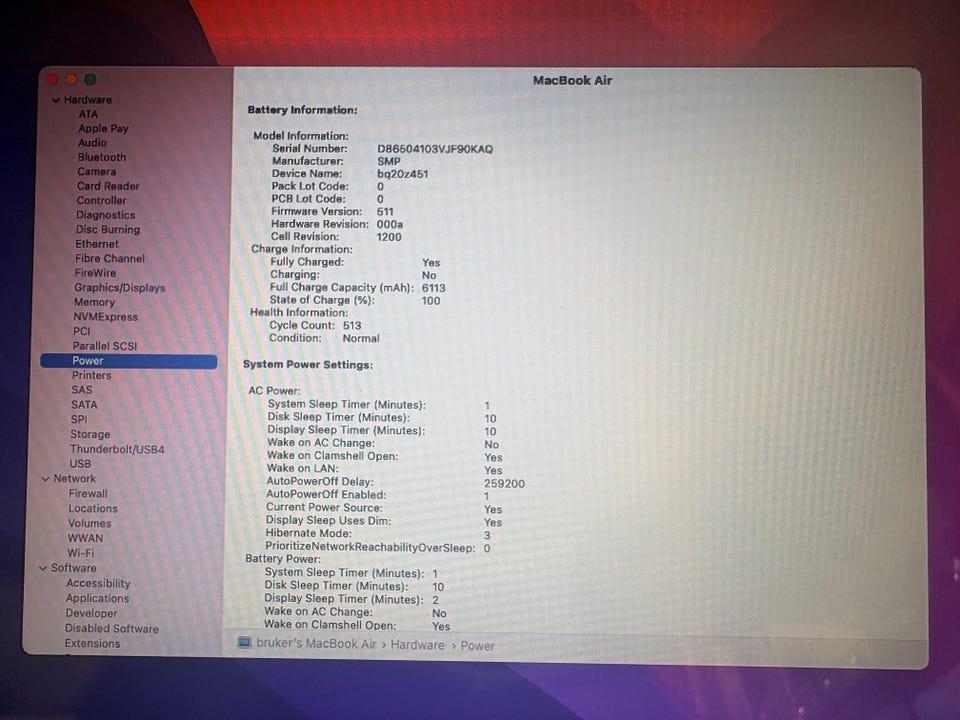Open Thunderbolt/USB4 in the sidebar
Viewport: 960px width, 720px height.
(117, 449)
